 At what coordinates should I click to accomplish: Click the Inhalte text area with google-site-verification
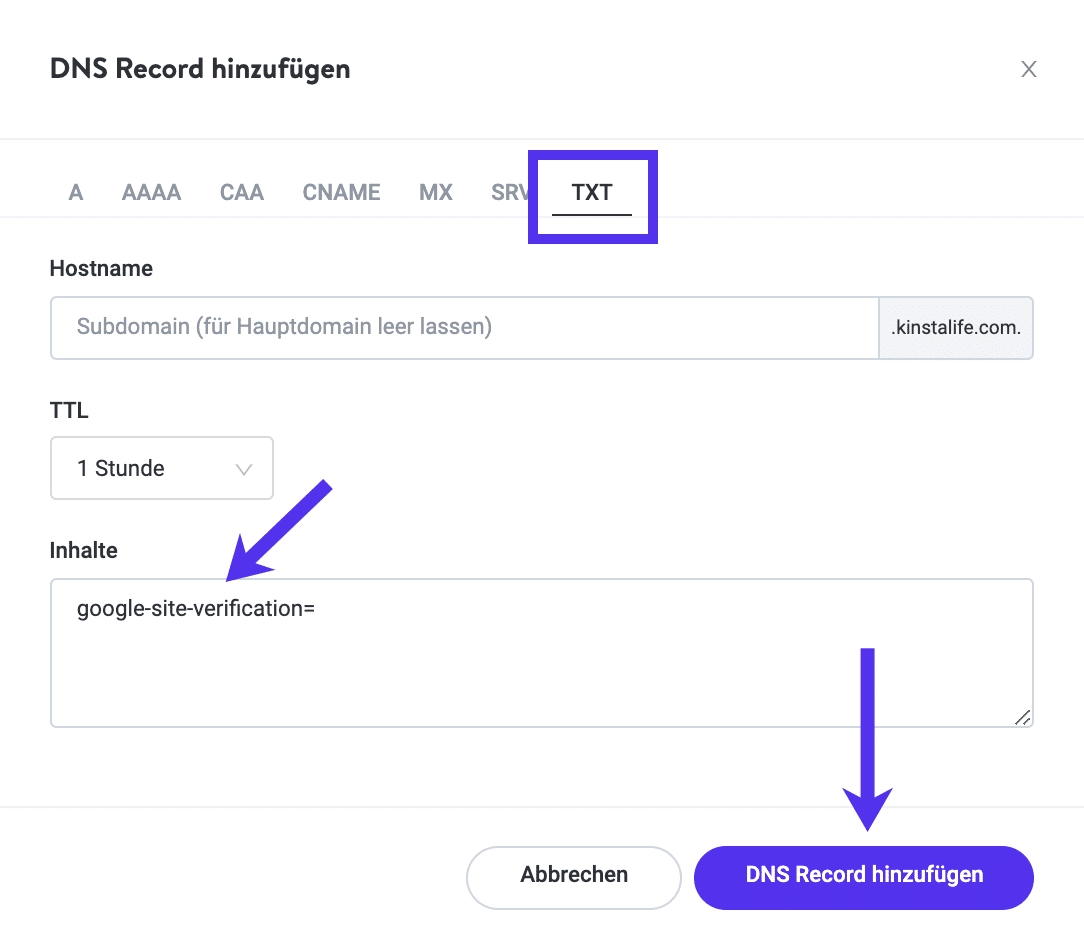pos(540,652)
